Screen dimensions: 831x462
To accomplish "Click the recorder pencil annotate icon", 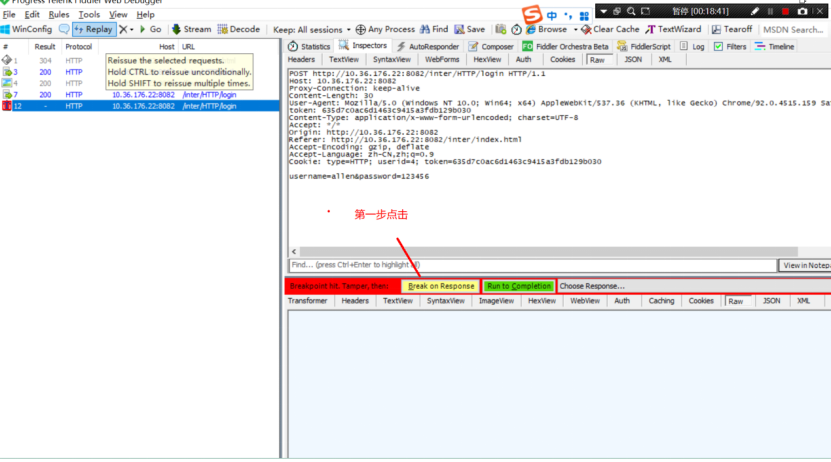I will coord(755,11).
